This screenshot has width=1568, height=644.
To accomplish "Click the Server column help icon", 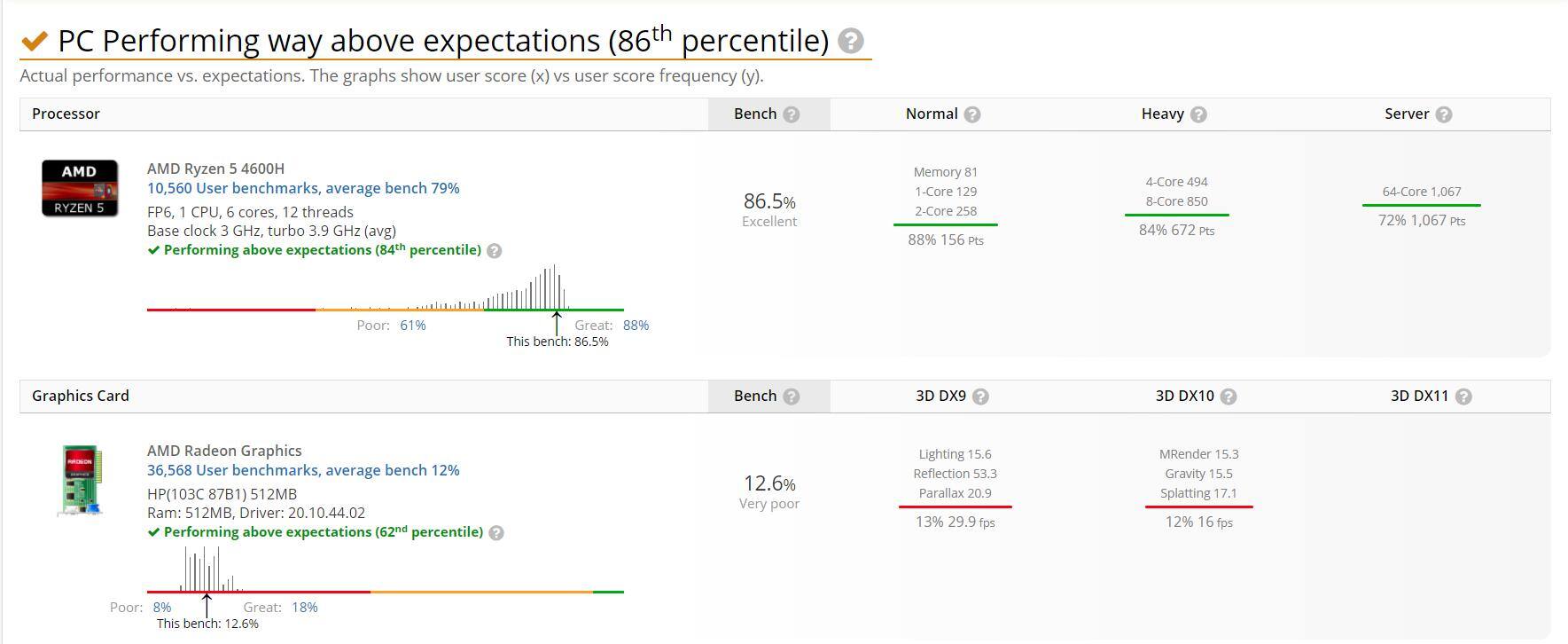I will click(1443, 114).
